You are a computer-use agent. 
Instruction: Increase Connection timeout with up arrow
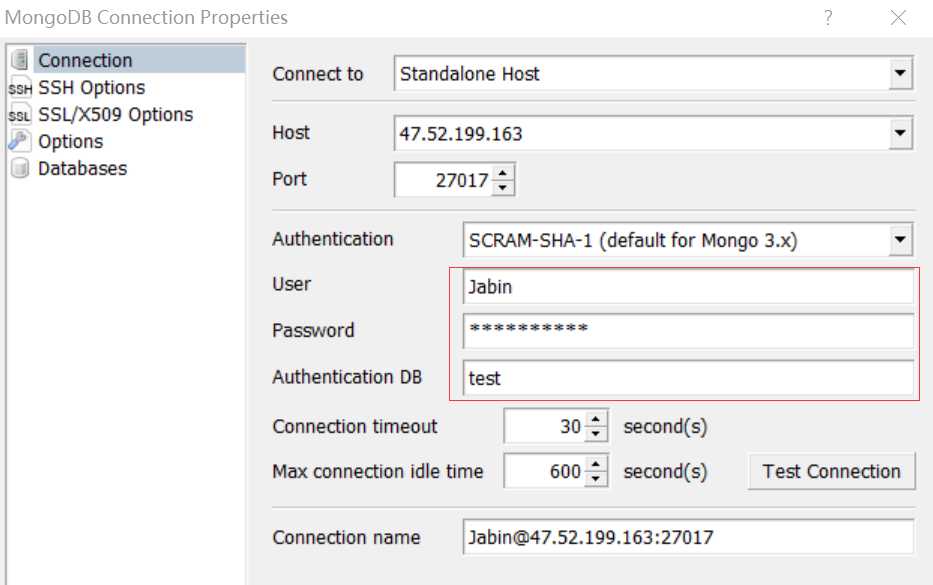[x=596, y=419]
